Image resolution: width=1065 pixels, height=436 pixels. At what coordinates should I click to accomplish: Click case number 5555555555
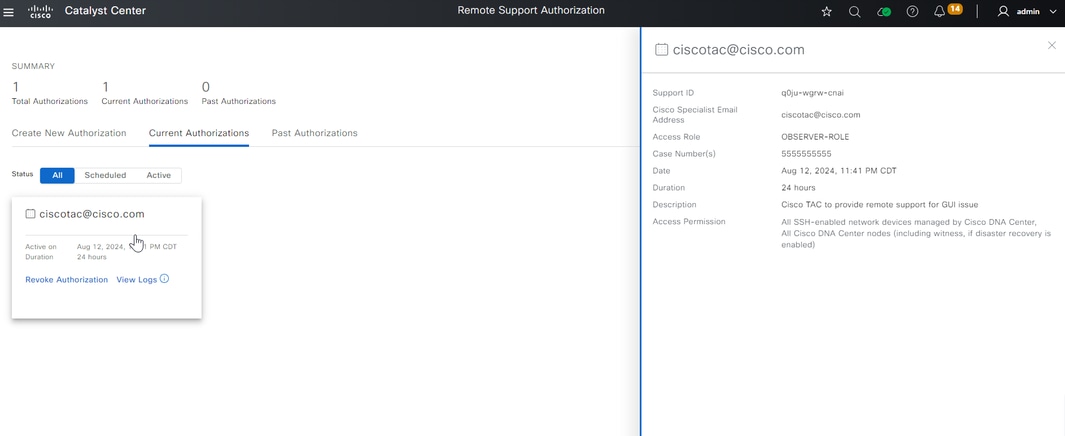click(x=806, y=154)
